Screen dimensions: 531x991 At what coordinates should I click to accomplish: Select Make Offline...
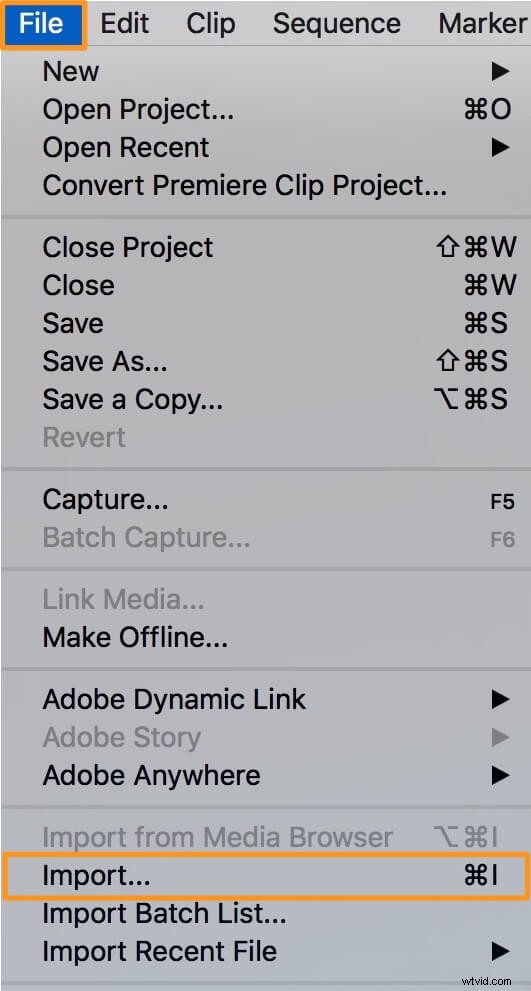pos(266,637)
